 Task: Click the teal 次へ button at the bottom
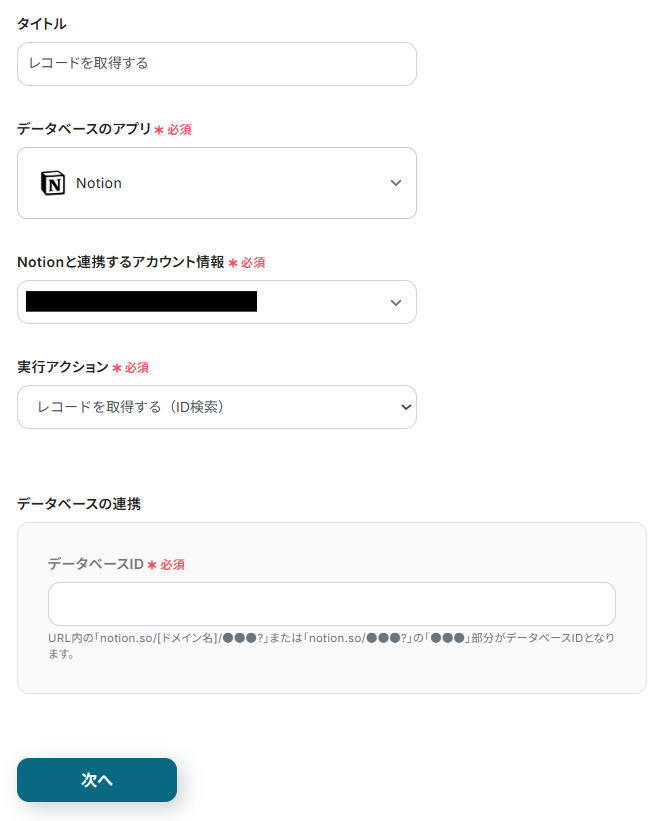click(96, 780)
